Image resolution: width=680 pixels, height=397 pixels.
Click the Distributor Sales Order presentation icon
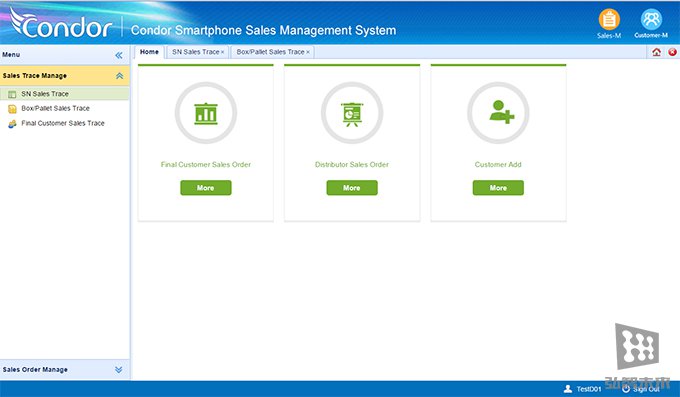click(x=352, y=114)
